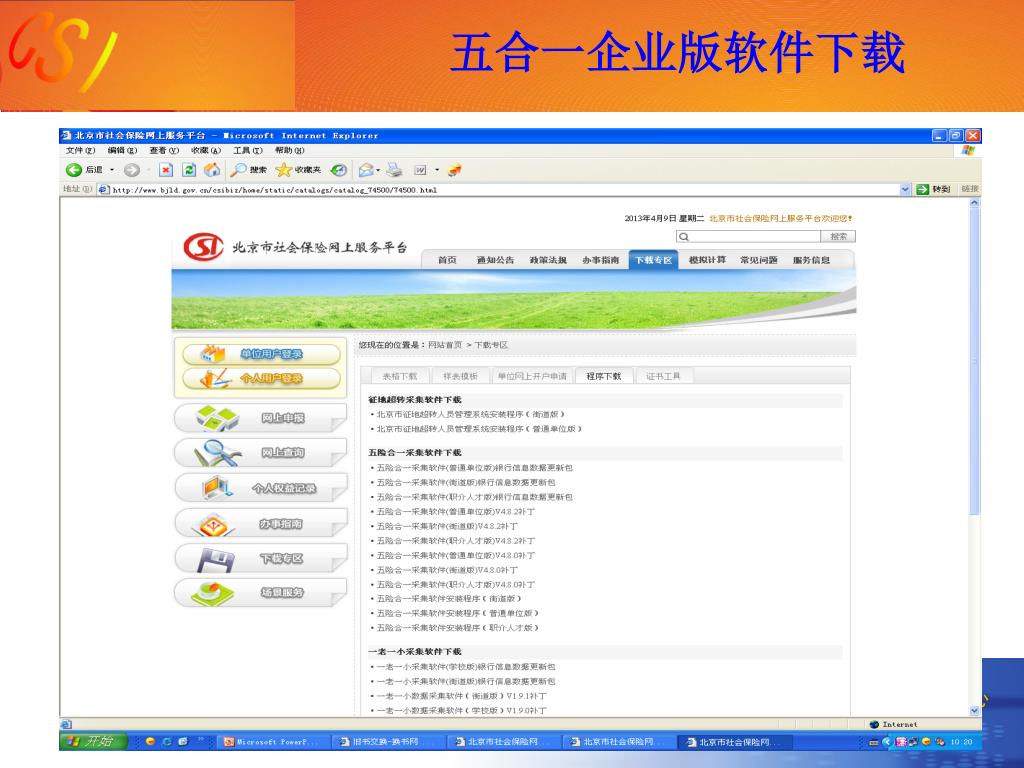Open the dropdown arrow beside the Edit icon

[x=437, y=170]
